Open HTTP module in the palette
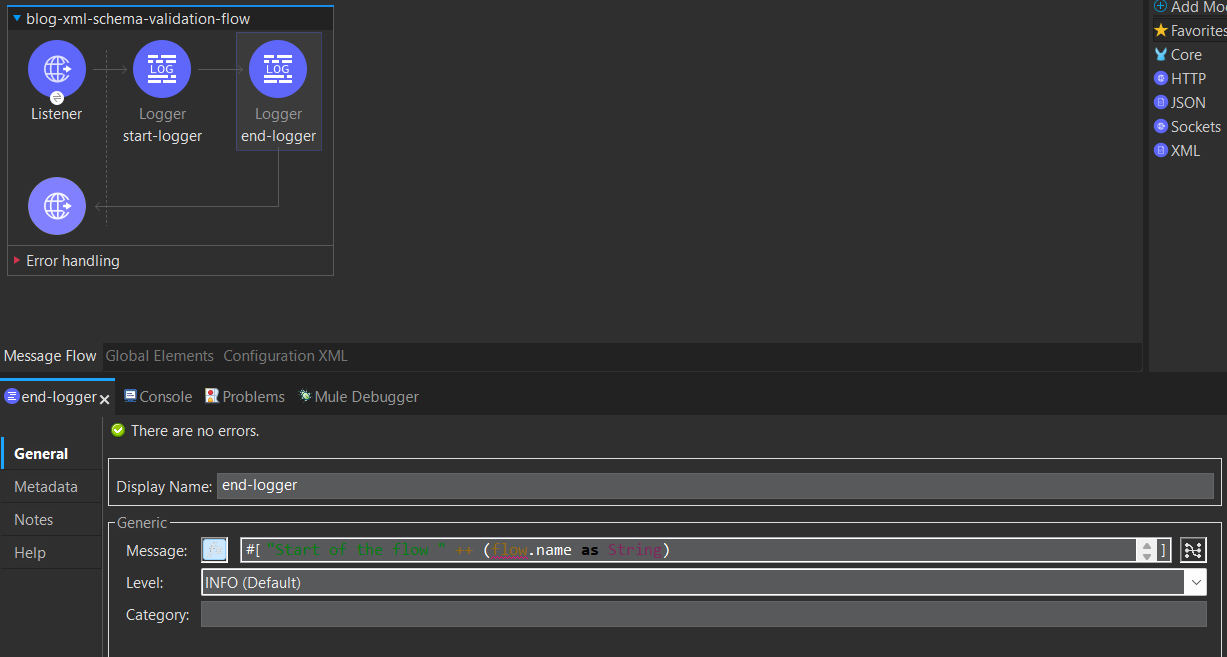Screen dimensions: 1227x657 point(1187,79)
